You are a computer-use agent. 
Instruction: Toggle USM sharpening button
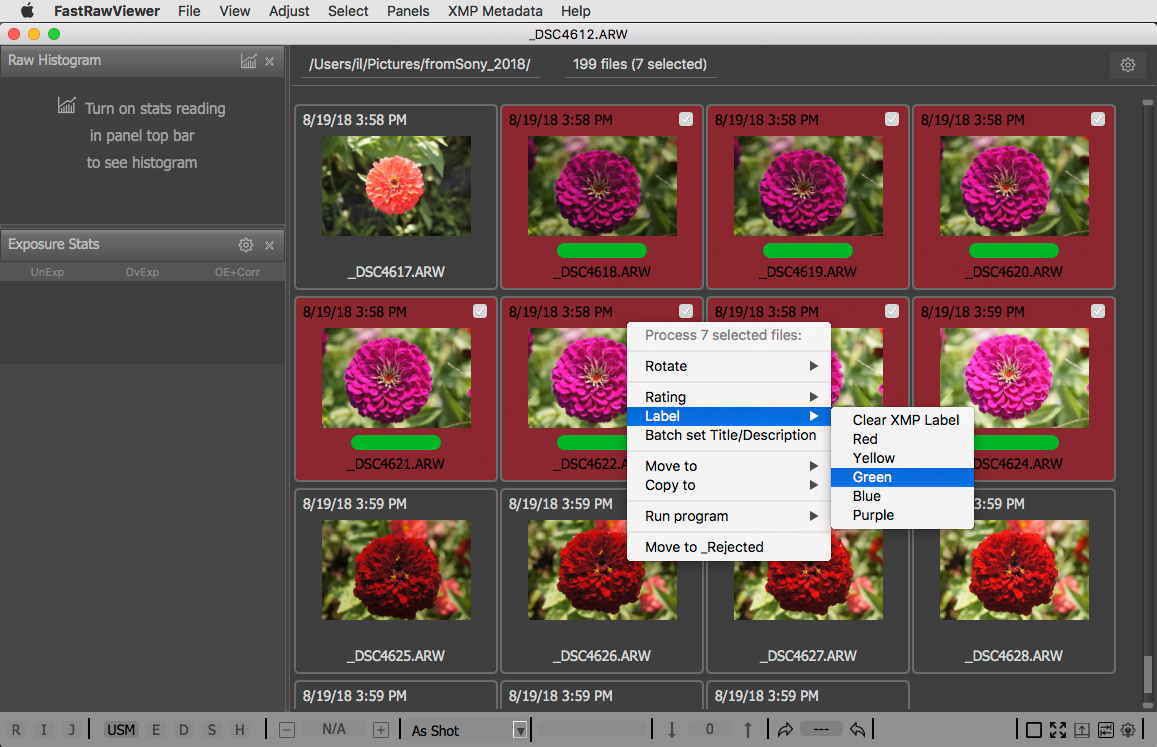pyautogui.click(x=121, y=730)
